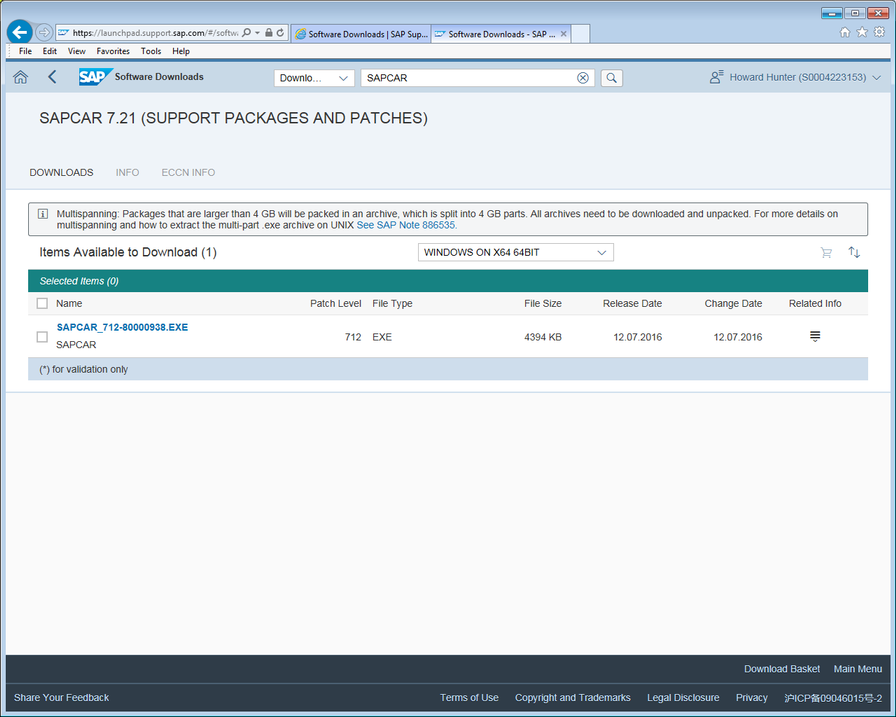Viewport: 896px width, 717px height.
Task: Download SAPCAR_712-80000938.EXE via its link
Action: click(121, 326)
